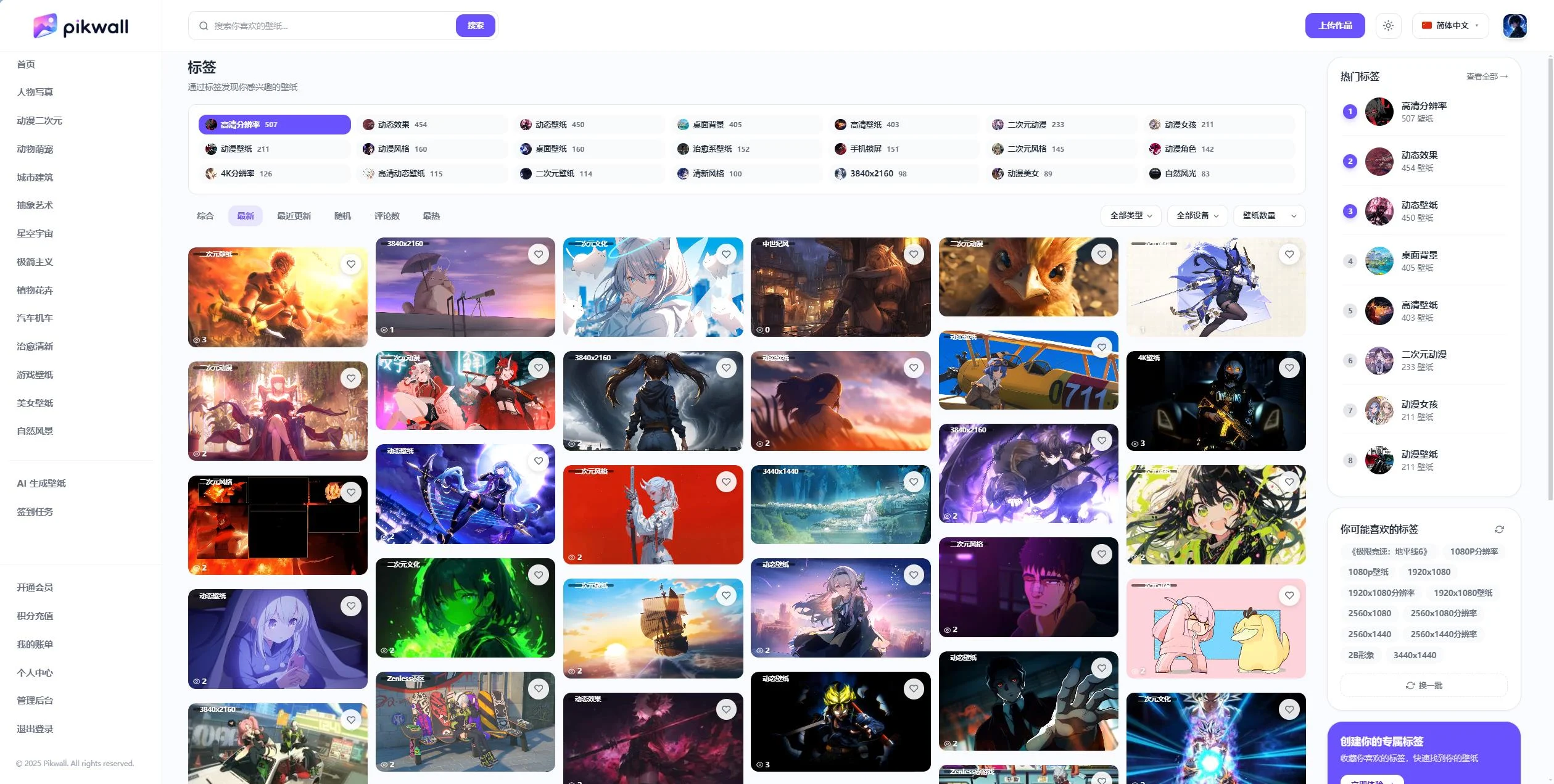Select the 随机 tab
The width and height of the screenshot is (1554, 784).
tap(342, 216)
